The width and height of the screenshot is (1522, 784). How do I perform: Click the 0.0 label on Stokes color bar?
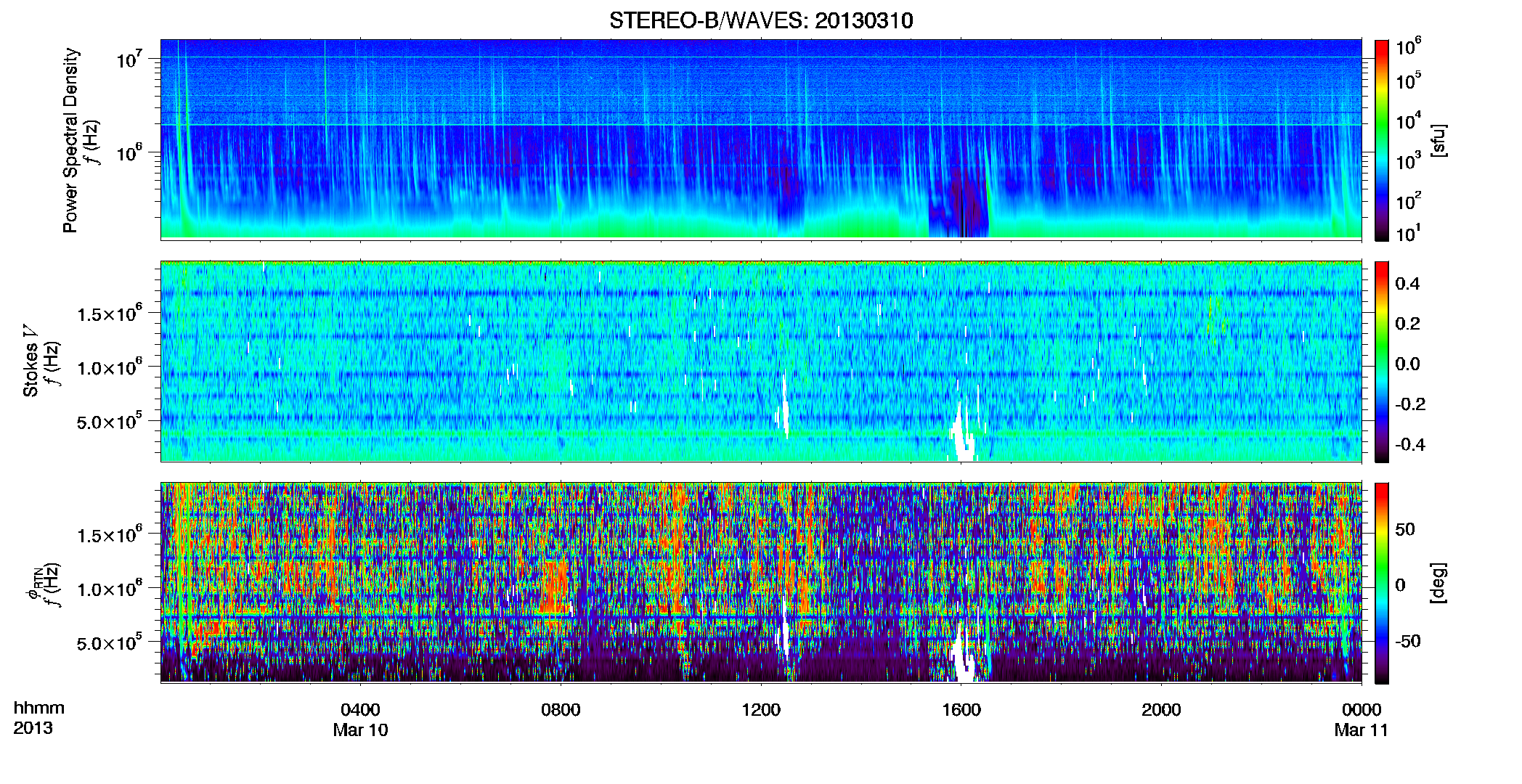point(1407,364)
